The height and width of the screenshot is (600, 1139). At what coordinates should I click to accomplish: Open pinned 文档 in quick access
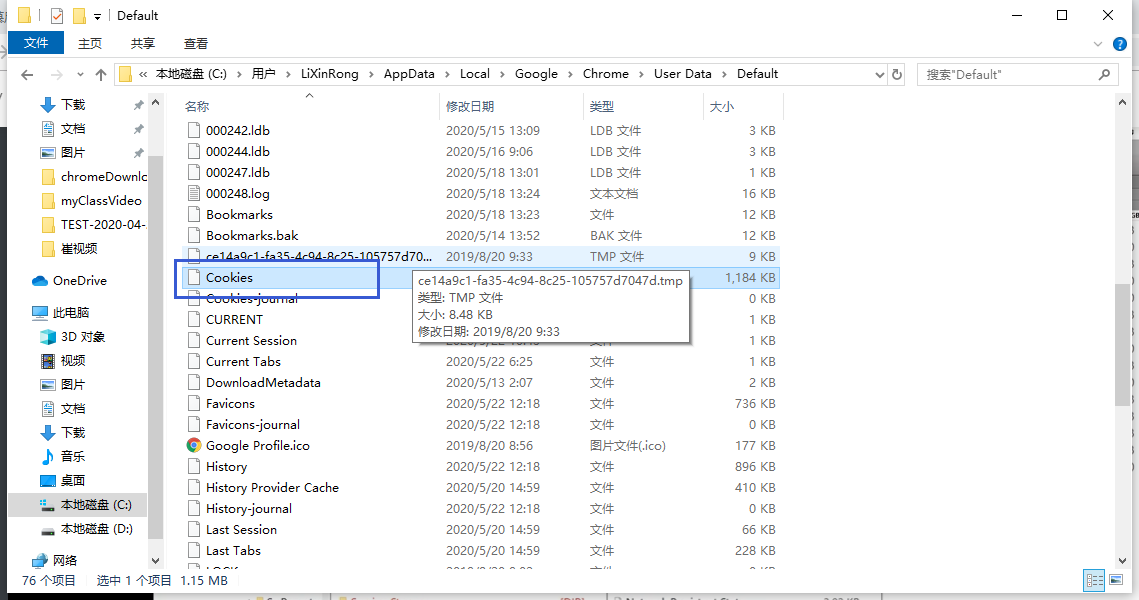[73, 129]
